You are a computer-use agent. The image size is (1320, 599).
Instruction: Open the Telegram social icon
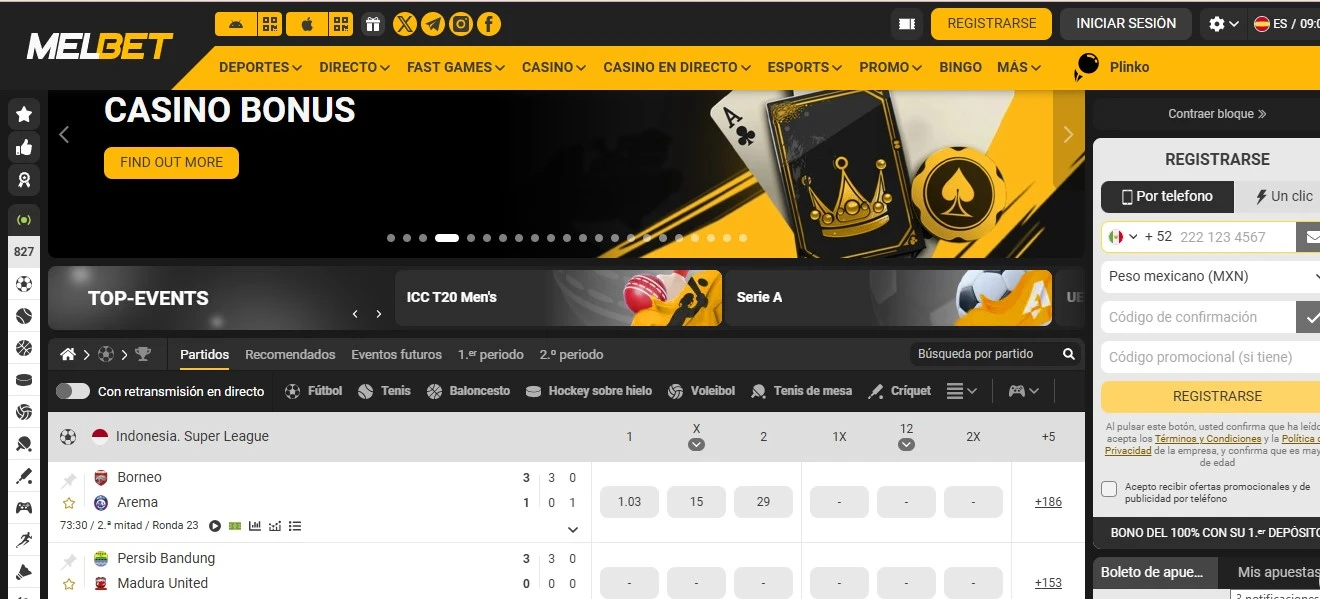433,24
